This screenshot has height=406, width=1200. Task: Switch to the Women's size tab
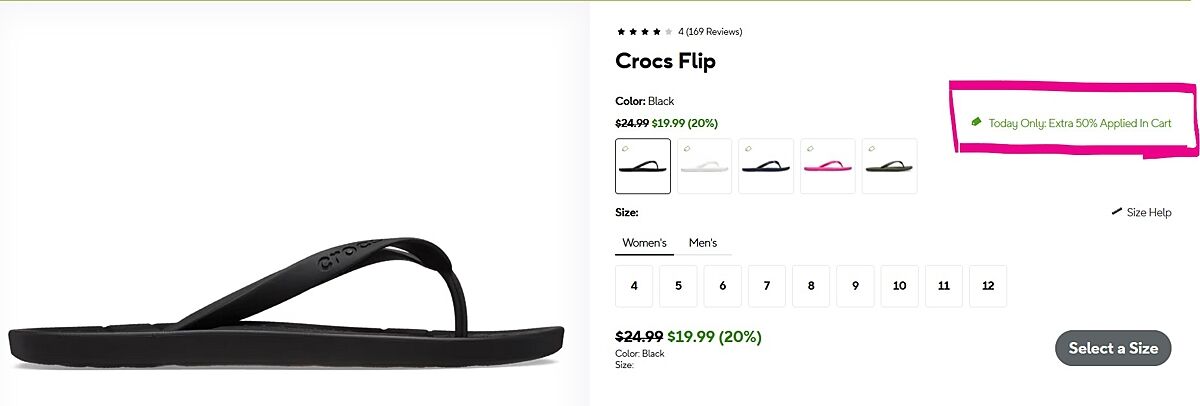[x=644, y=243]
